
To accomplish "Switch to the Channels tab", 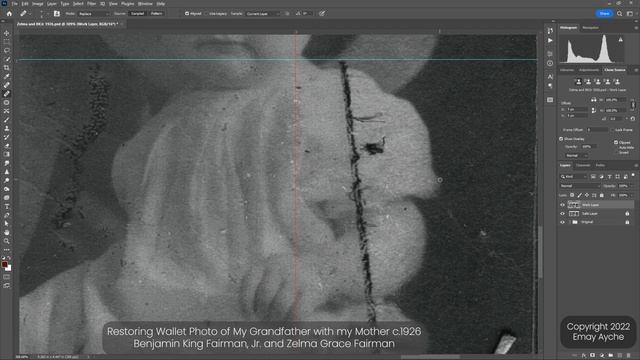I will (x=583, y=165).
